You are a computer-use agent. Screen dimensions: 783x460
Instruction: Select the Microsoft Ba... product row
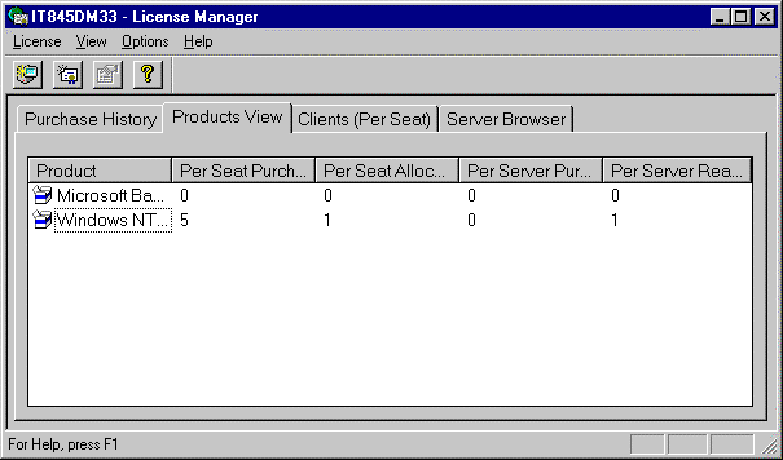tap(390, 195)
